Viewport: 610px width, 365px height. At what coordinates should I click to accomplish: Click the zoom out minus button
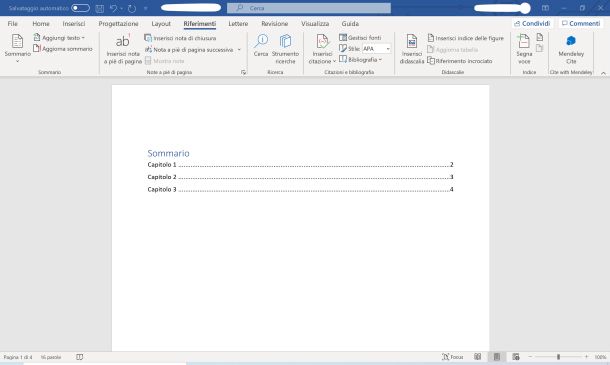(530, 357)
